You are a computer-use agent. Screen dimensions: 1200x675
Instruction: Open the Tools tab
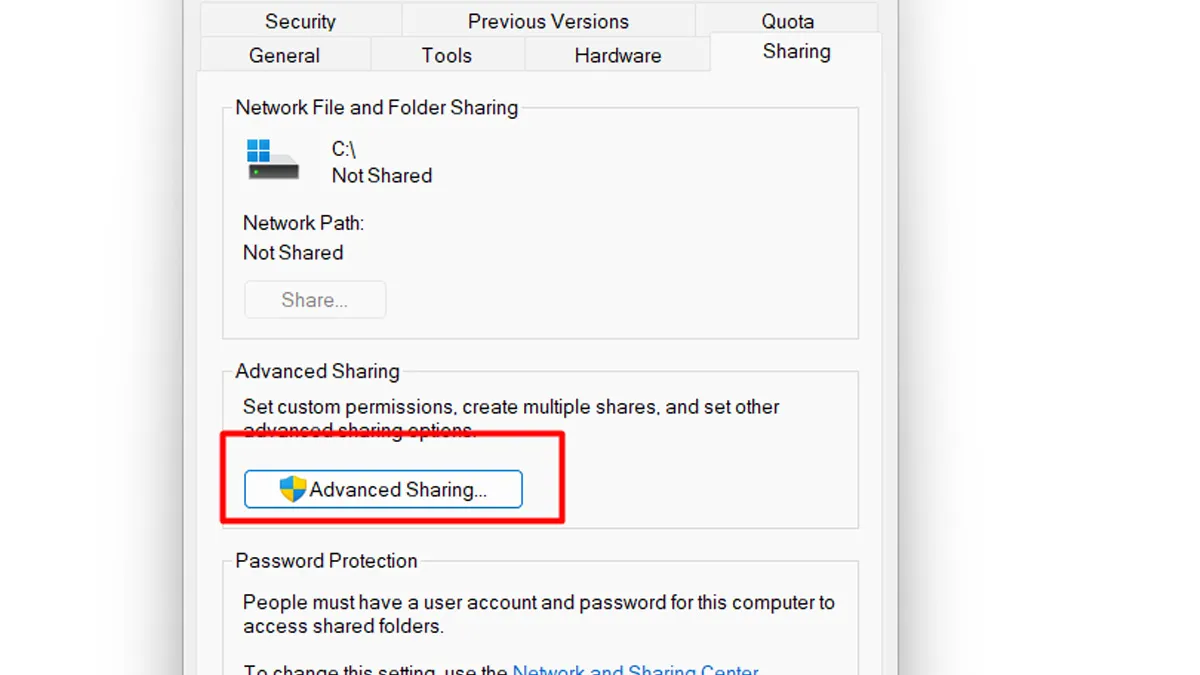point(446,55)
